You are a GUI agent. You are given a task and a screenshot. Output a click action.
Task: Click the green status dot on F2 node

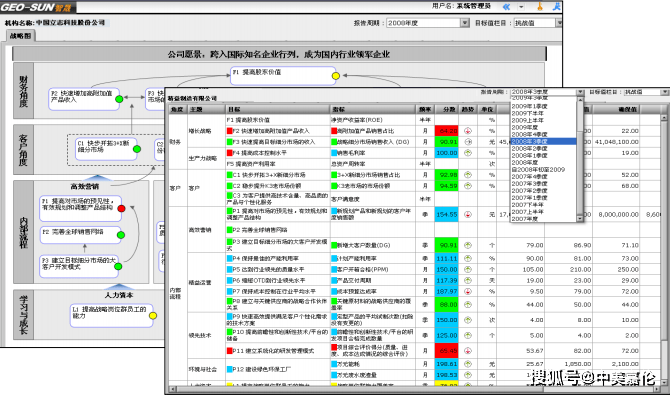120,99
